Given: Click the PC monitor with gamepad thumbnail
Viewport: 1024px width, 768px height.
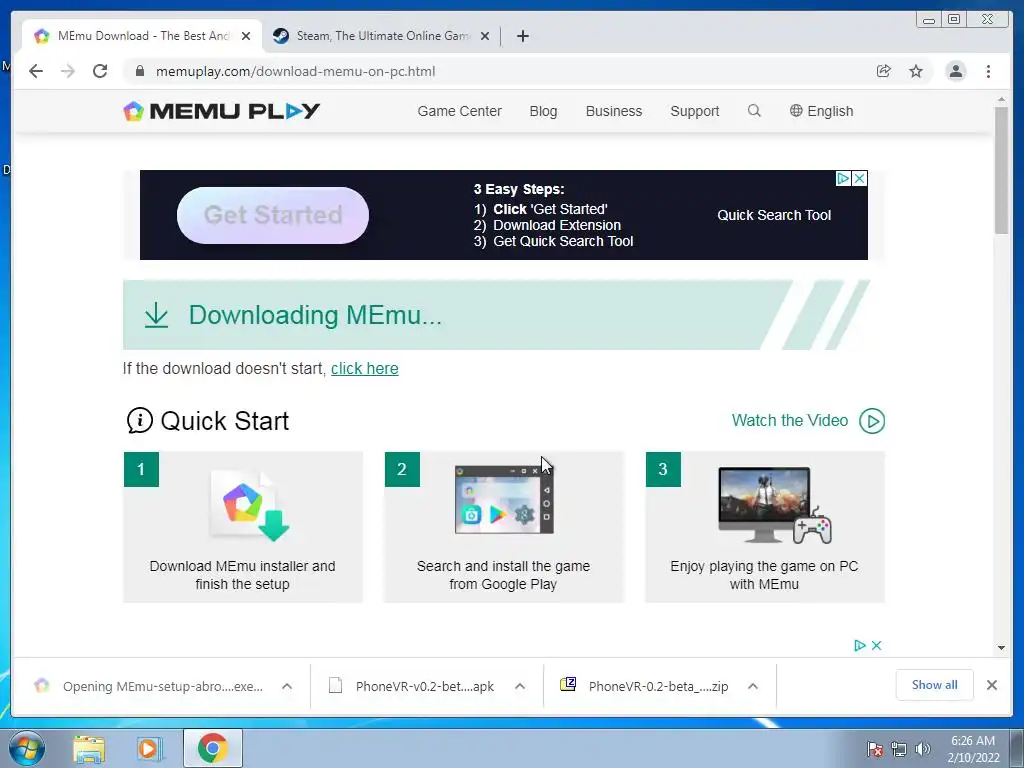Looking at the screenshot, I should point(775,505).
